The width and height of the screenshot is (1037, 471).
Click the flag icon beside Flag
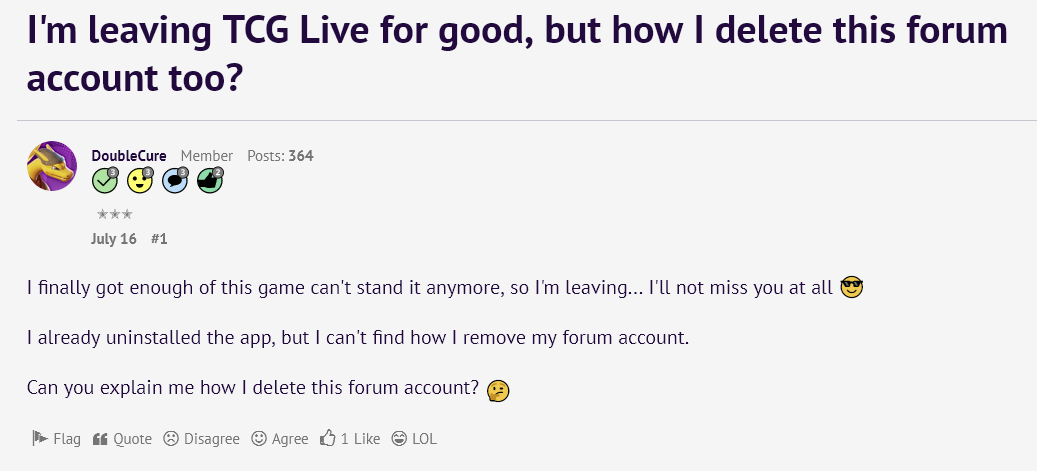pos(39,438)
